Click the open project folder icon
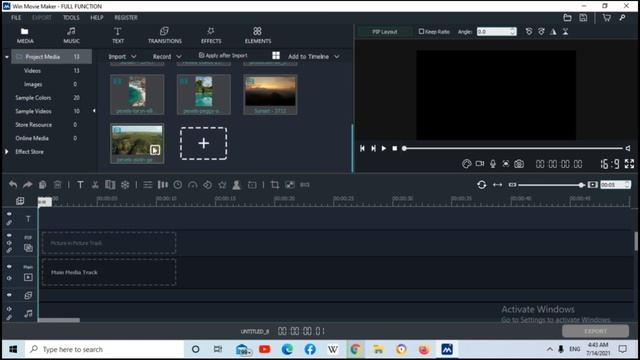 pos(567,18)
